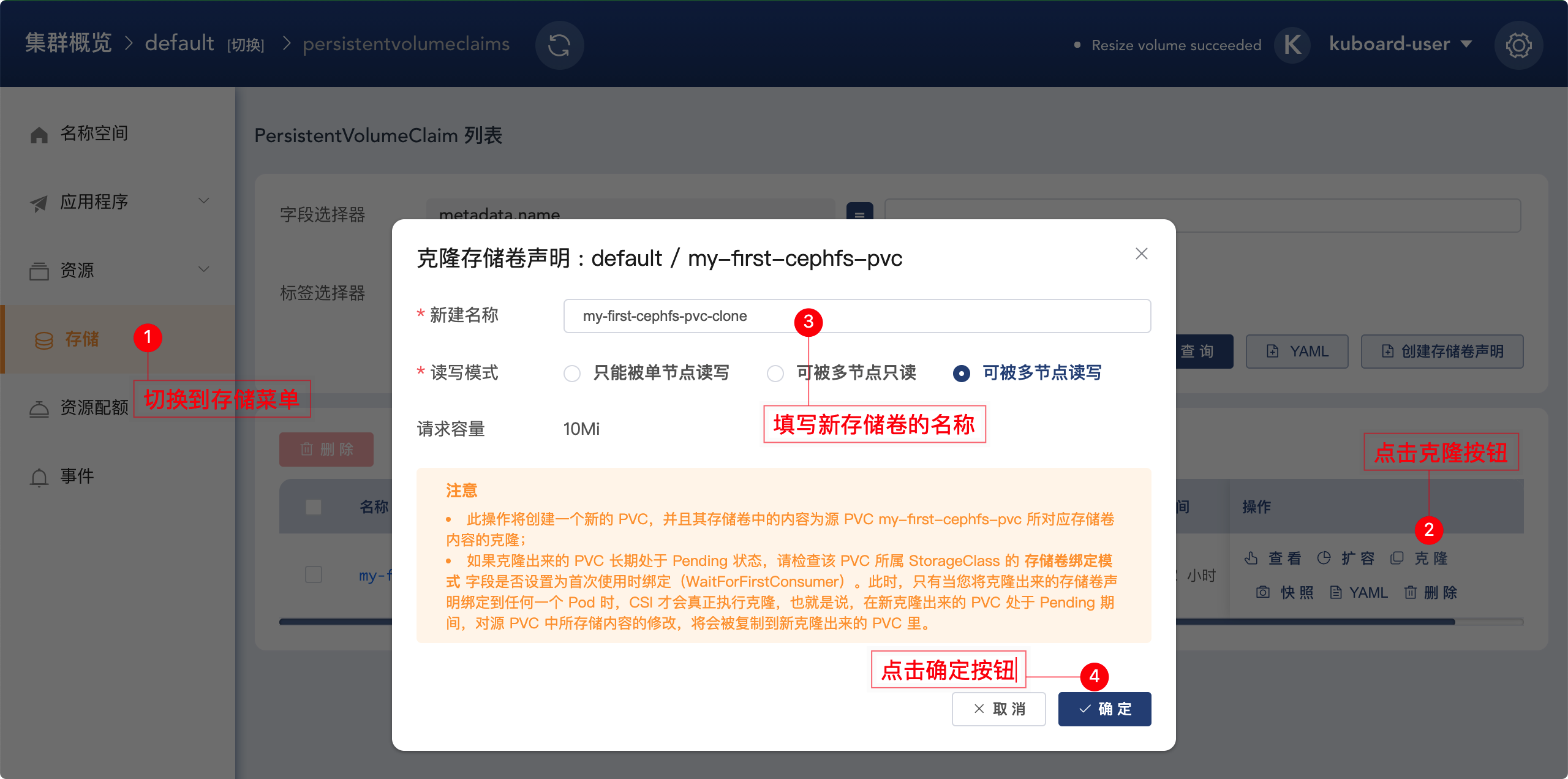Click the 查看 view action icon
1568x779 pixels.
[1251, 558]
